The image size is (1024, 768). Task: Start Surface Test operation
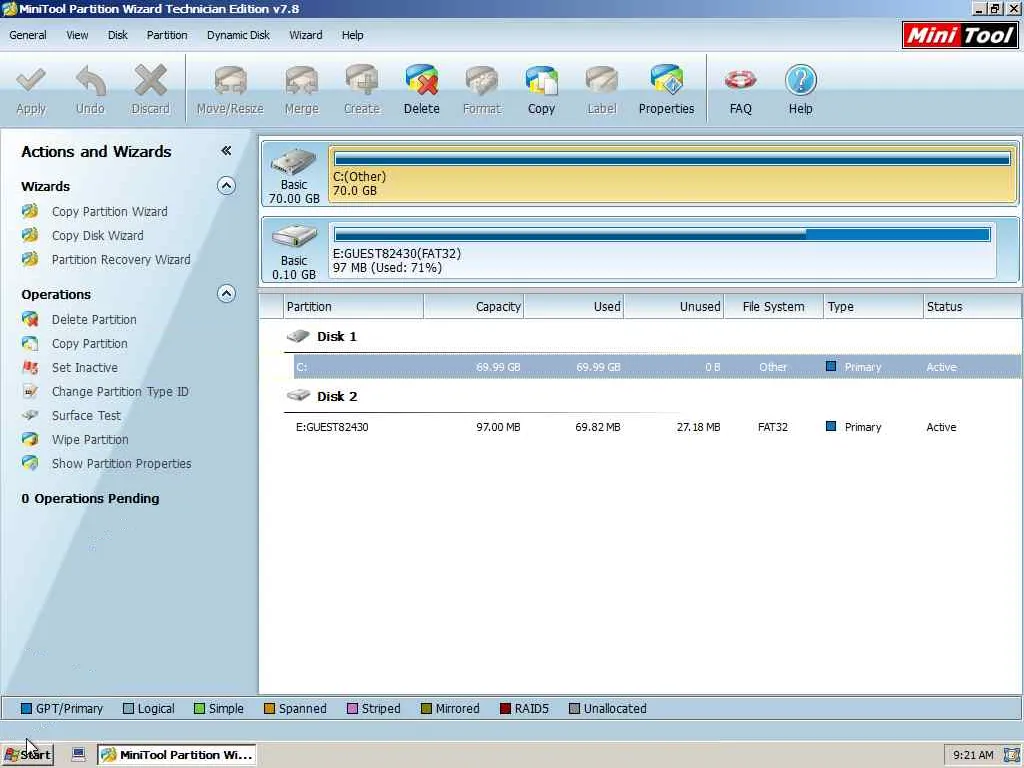pyautogui.click(x=86, y=416)
